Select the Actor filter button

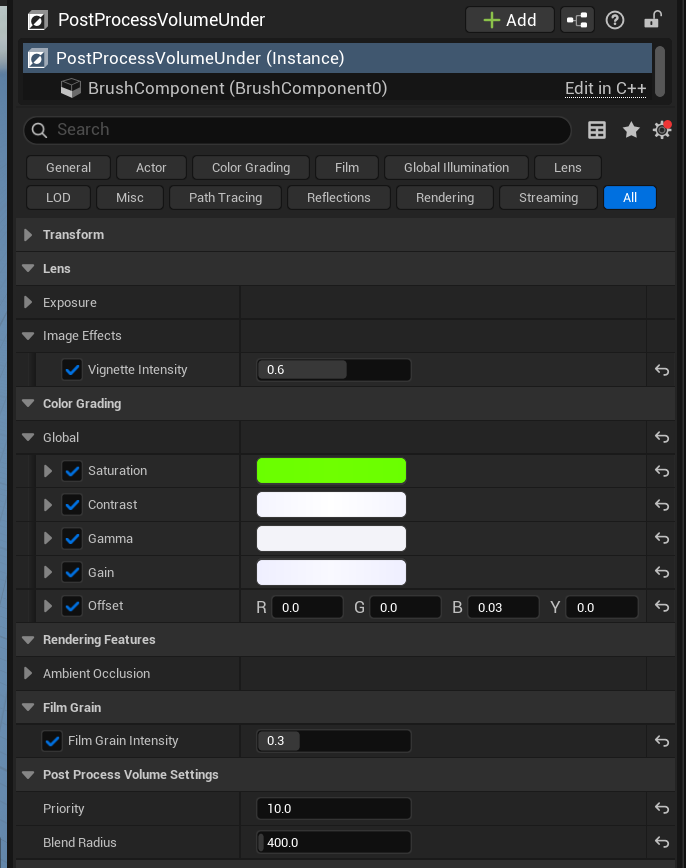[x=151, y=168]
